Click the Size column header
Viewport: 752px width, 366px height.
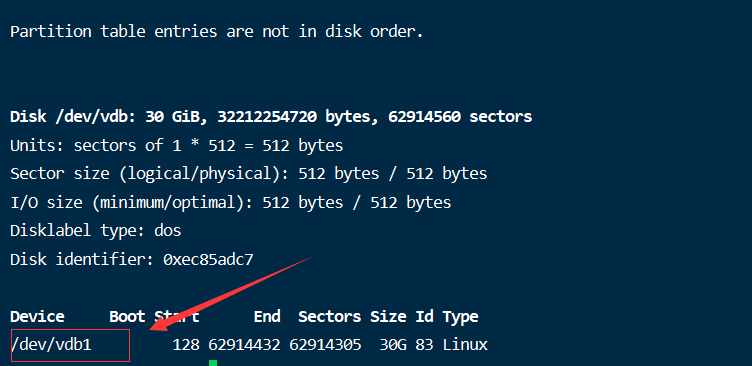[388, 317]
